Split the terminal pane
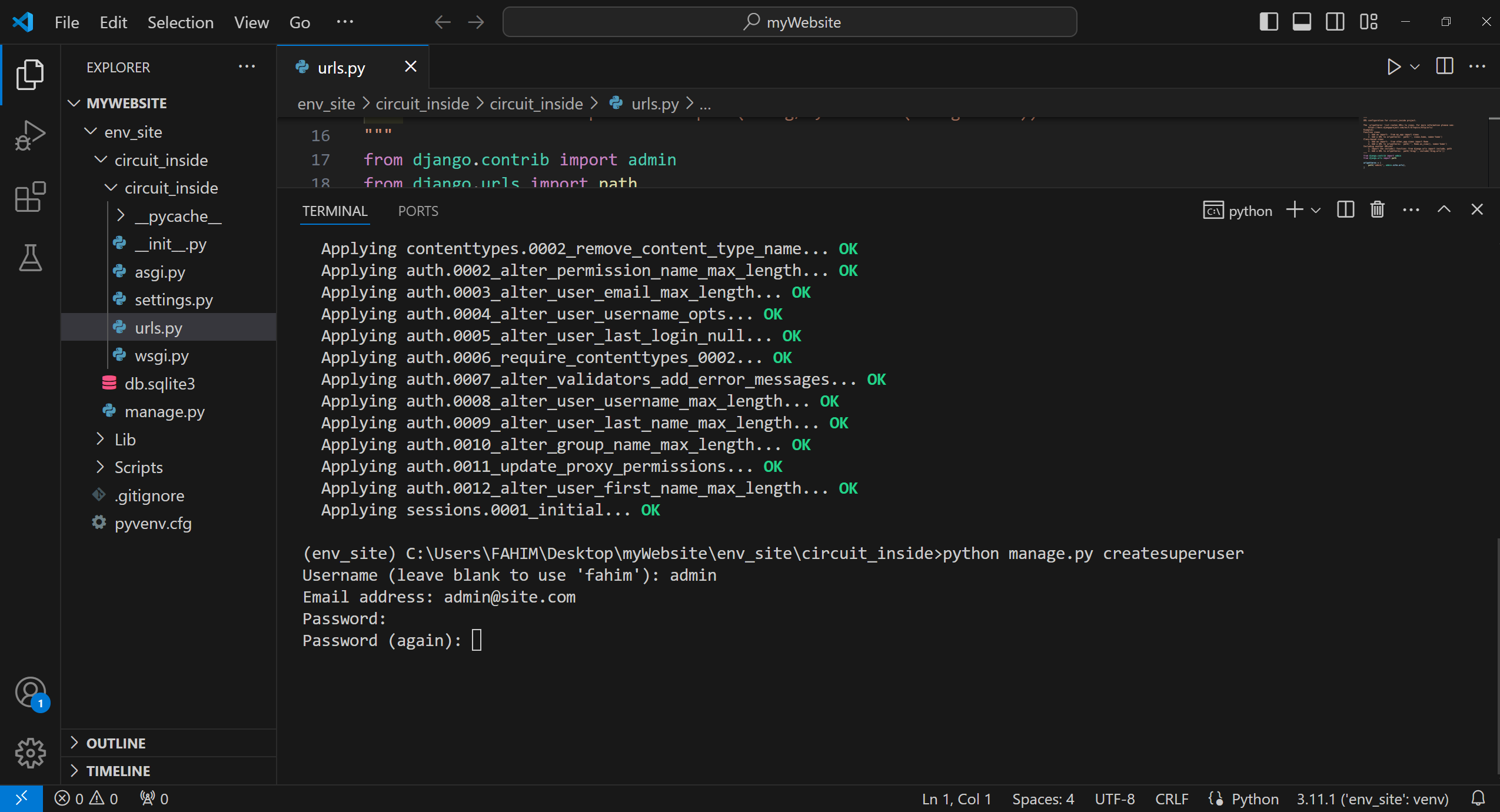Image resolution: width=1500 pixels, height=812 pixels. (1345, 210)
